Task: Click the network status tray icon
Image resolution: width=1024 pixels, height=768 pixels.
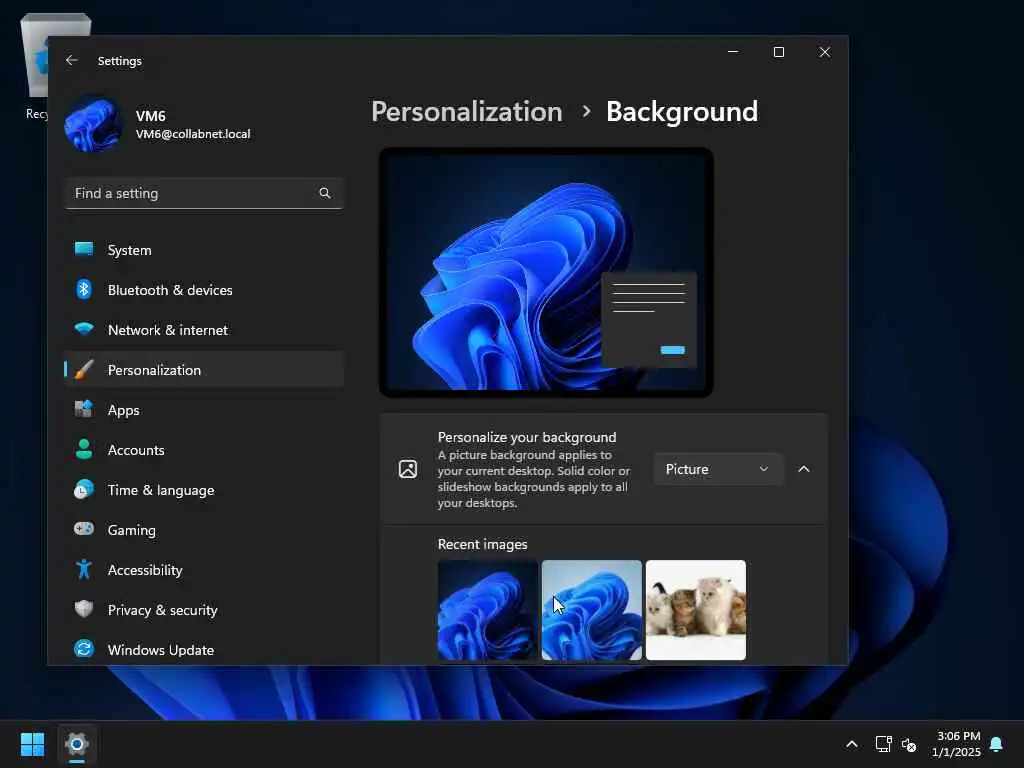Action: click(x=884, y=744)
